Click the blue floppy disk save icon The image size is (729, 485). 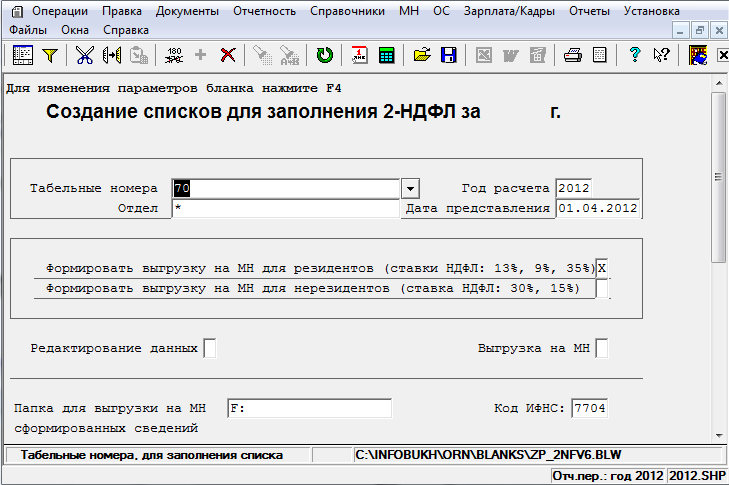point(449,56)
